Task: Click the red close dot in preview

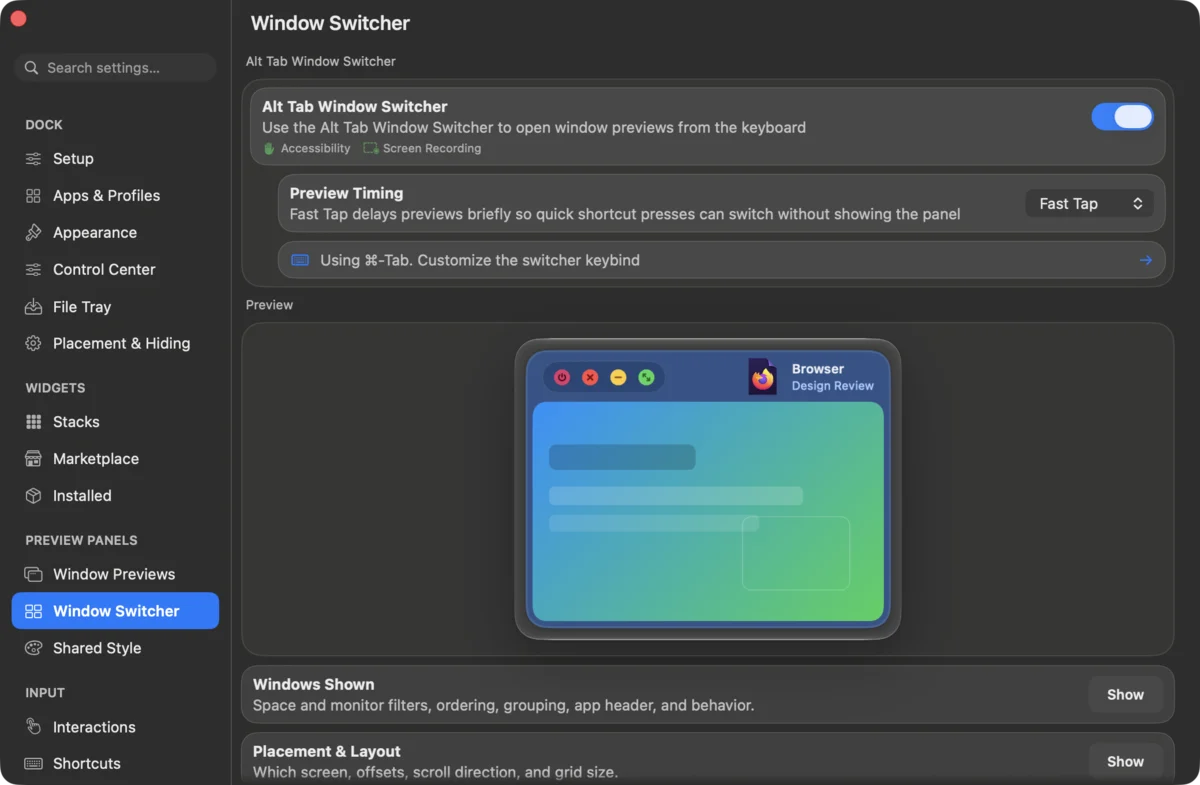Action: click(x=590, y=377)
